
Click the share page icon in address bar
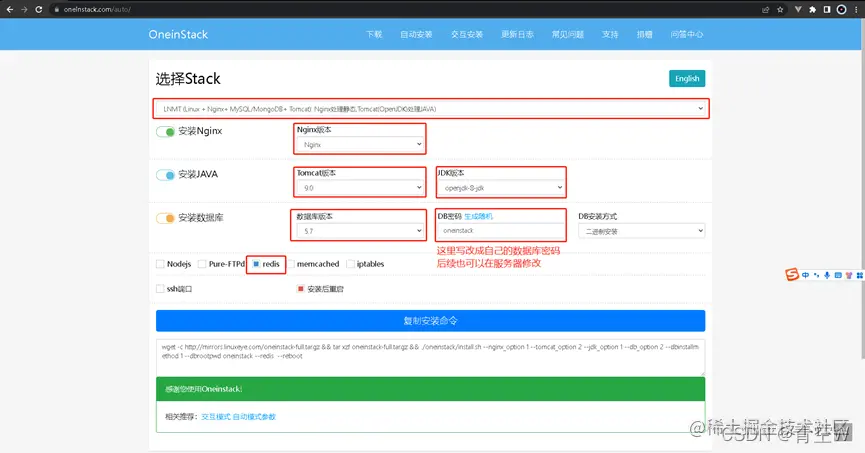(x=766, y=9)
